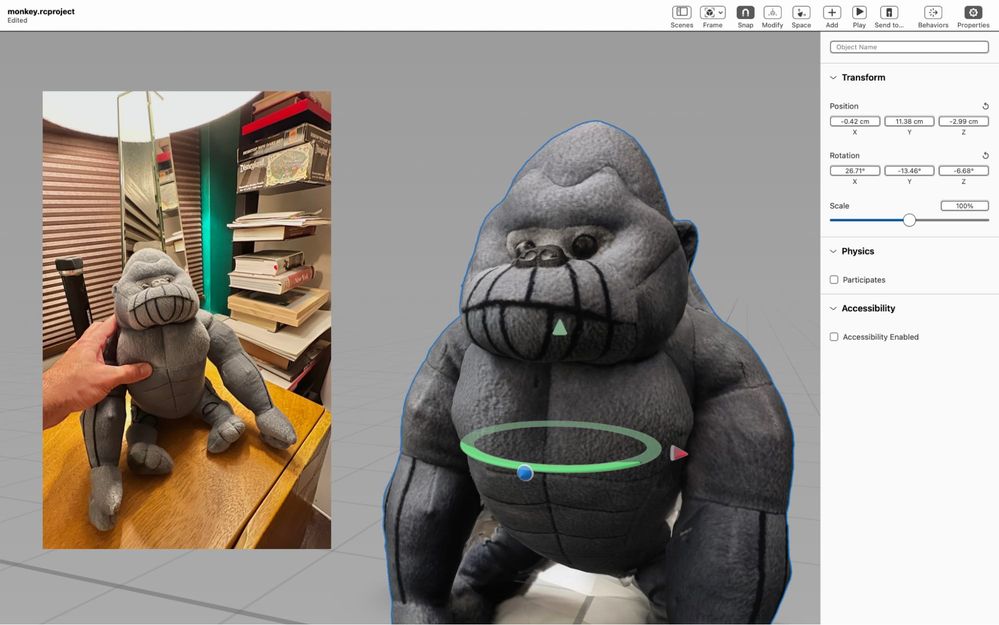999x625 pixels.
Task: Reset the Position values
Action: [984, 105]
